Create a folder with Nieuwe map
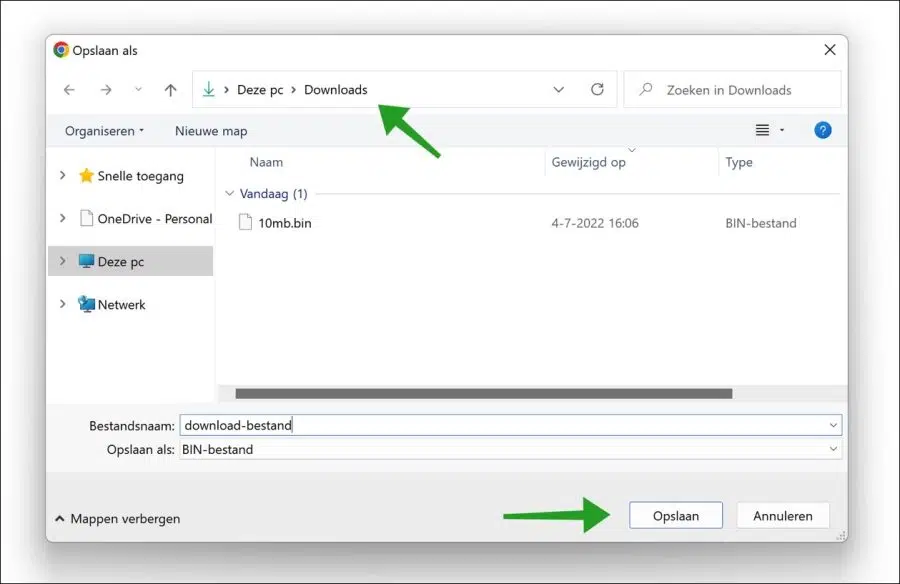The width and height of the screenshot is (900, 584). (211, 131)
